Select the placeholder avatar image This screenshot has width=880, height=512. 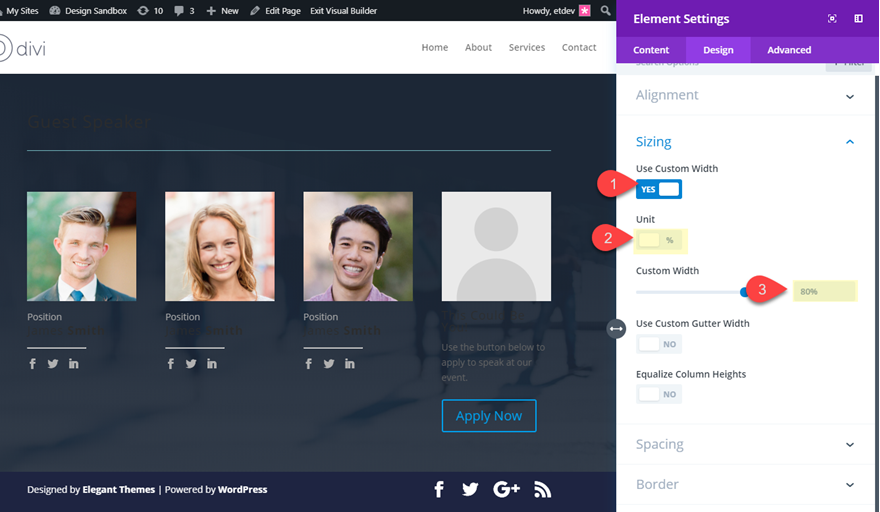click(496, 246)
